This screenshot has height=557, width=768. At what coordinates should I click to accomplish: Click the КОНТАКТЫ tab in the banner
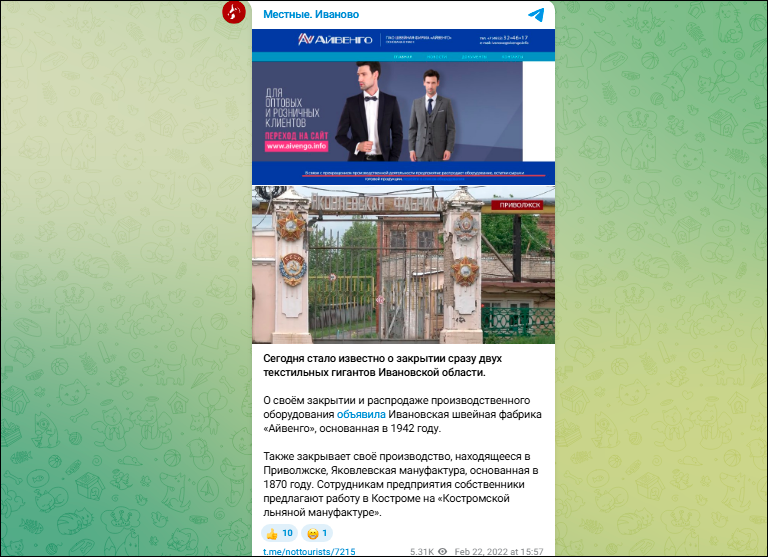(511, 58)
